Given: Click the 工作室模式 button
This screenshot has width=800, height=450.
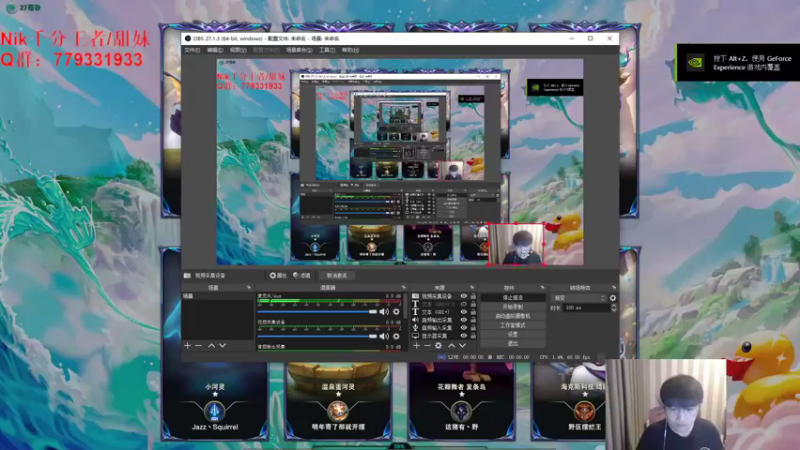Looking at the screenshot, I should [513, 325].
